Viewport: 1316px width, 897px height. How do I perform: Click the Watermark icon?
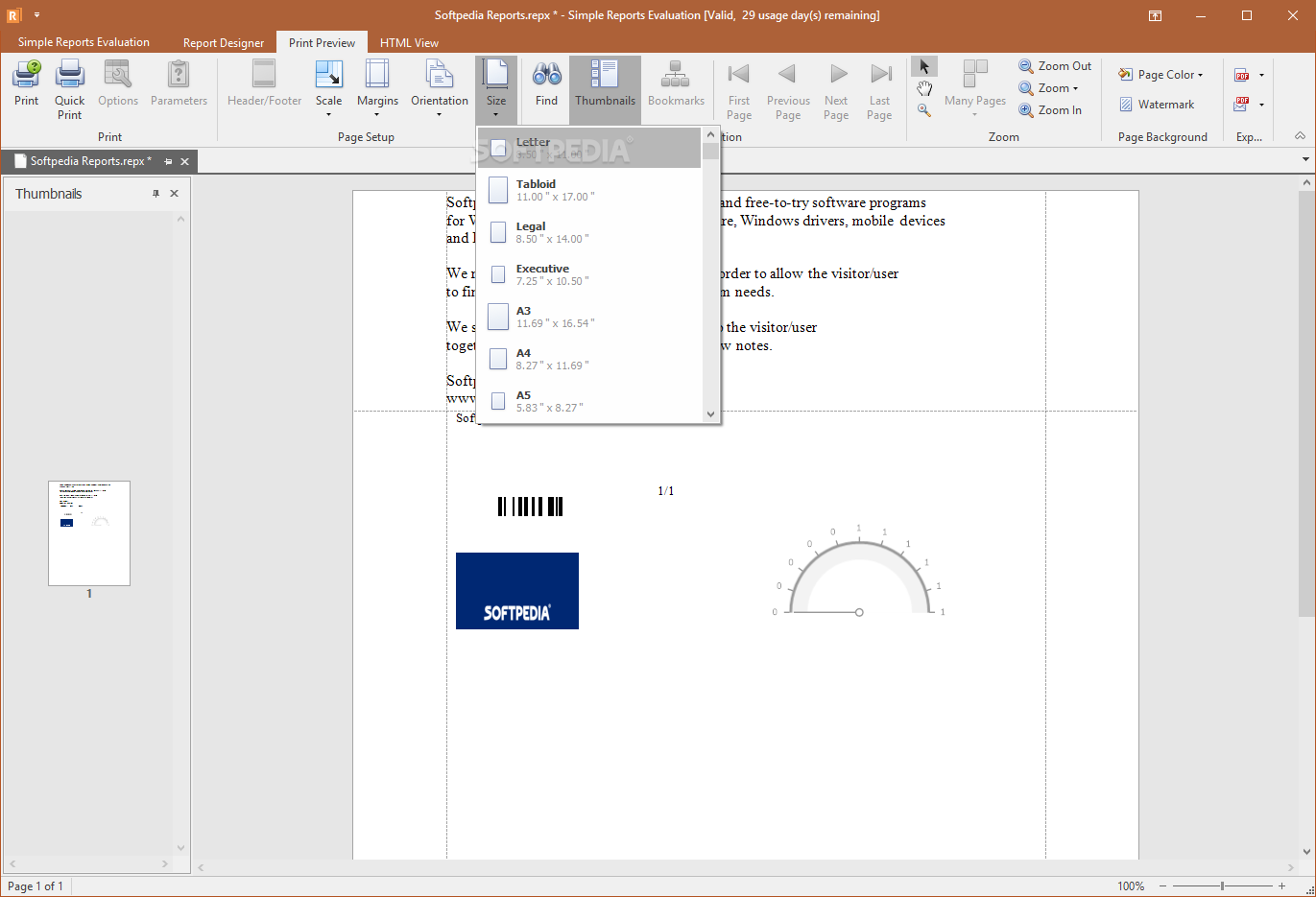[1126, 105]
